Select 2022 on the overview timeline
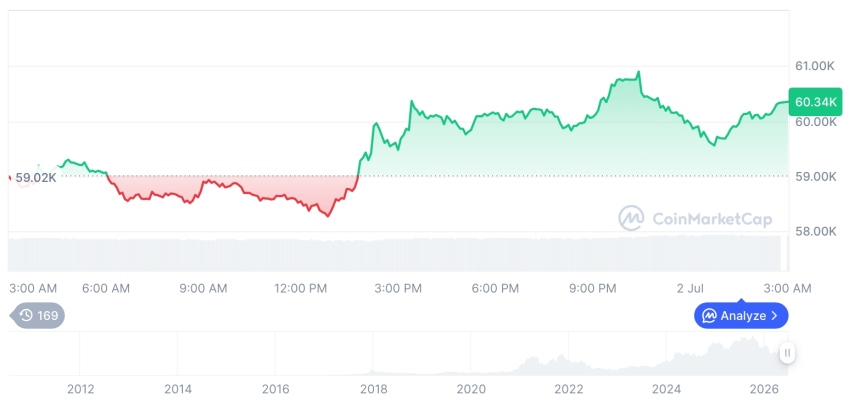 569,389
